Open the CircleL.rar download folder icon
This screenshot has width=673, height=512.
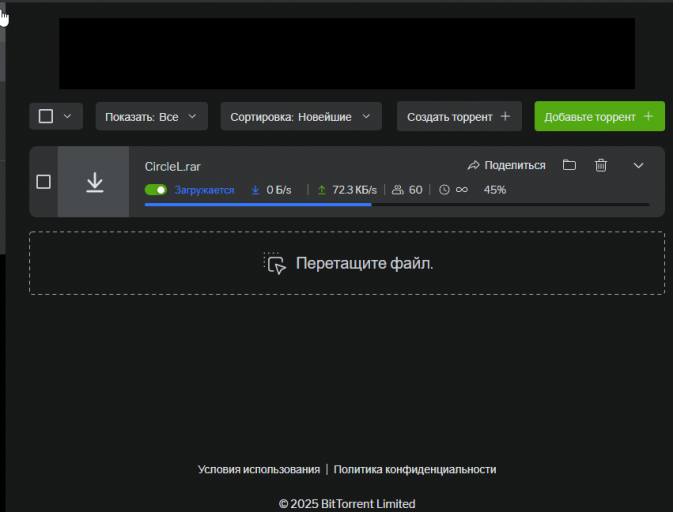click(569, 165)
